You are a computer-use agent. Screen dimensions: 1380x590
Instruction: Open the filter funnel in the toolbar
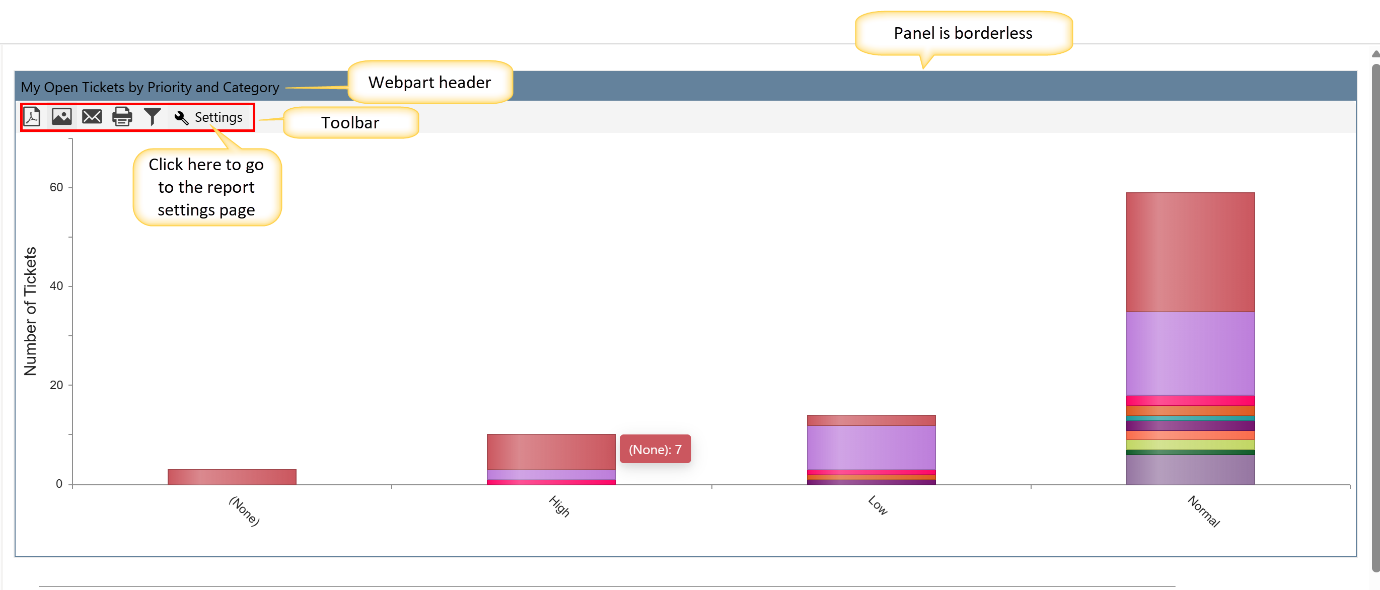(x=152, y=117)
